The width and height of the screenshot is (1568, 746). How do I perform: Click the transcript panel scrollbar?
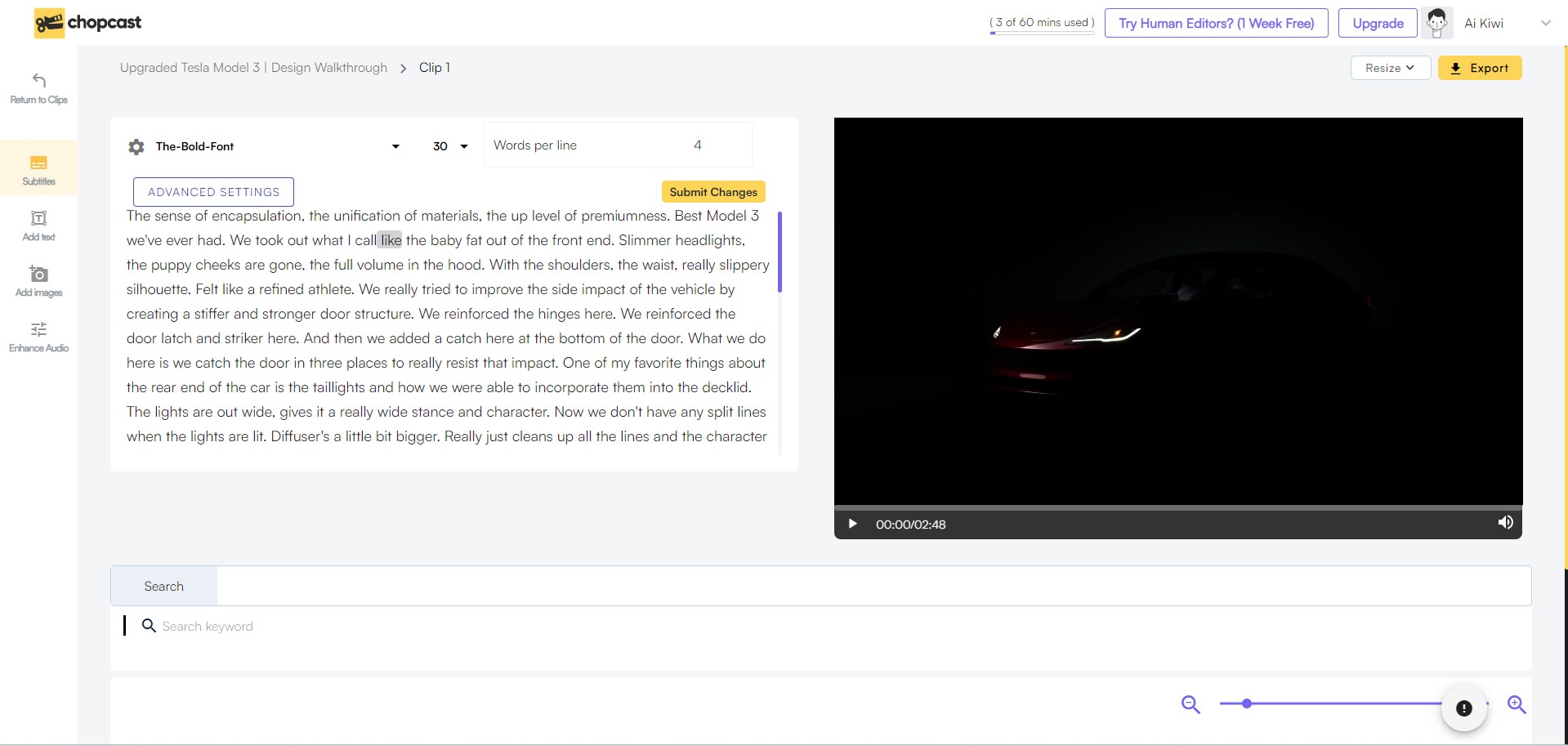coord(780,252)
